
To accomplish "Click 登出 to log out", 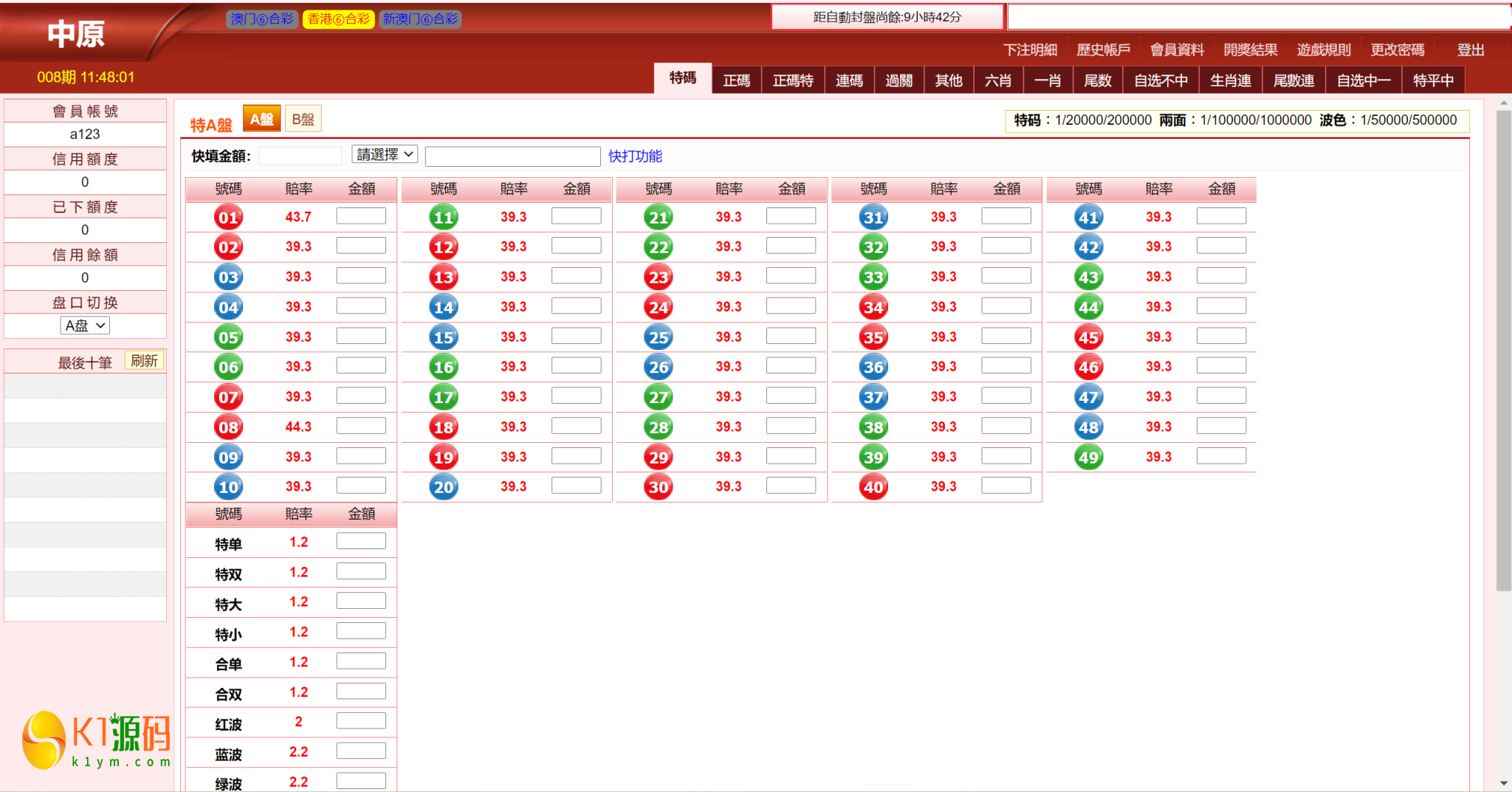I will pos(1470,49).
